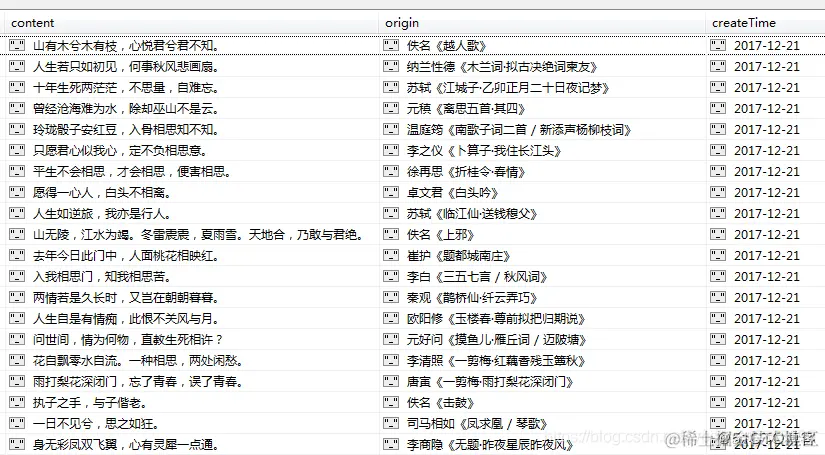Image resolution: width=825 pixels, height=455 pixels.
Task: Click the content cell icon beside 只愿君心似我心
Action: (x=17, y=150)
